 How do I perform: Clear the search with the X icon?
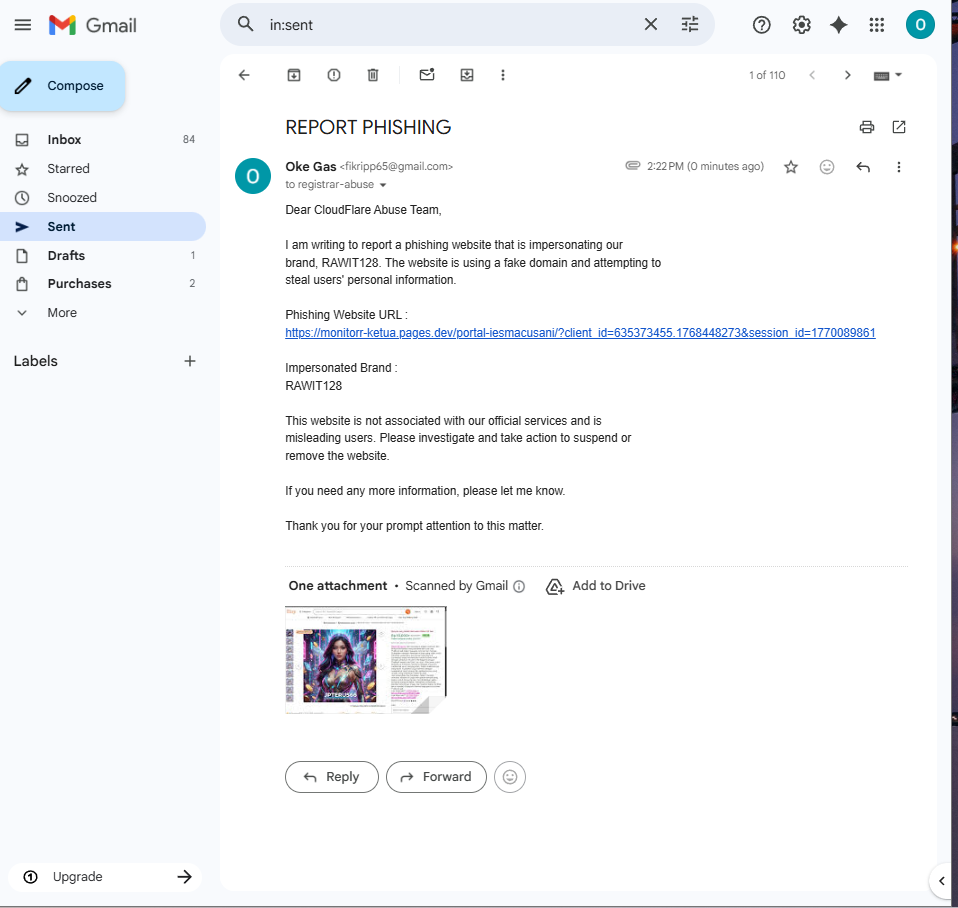click(x=651, y=24)
